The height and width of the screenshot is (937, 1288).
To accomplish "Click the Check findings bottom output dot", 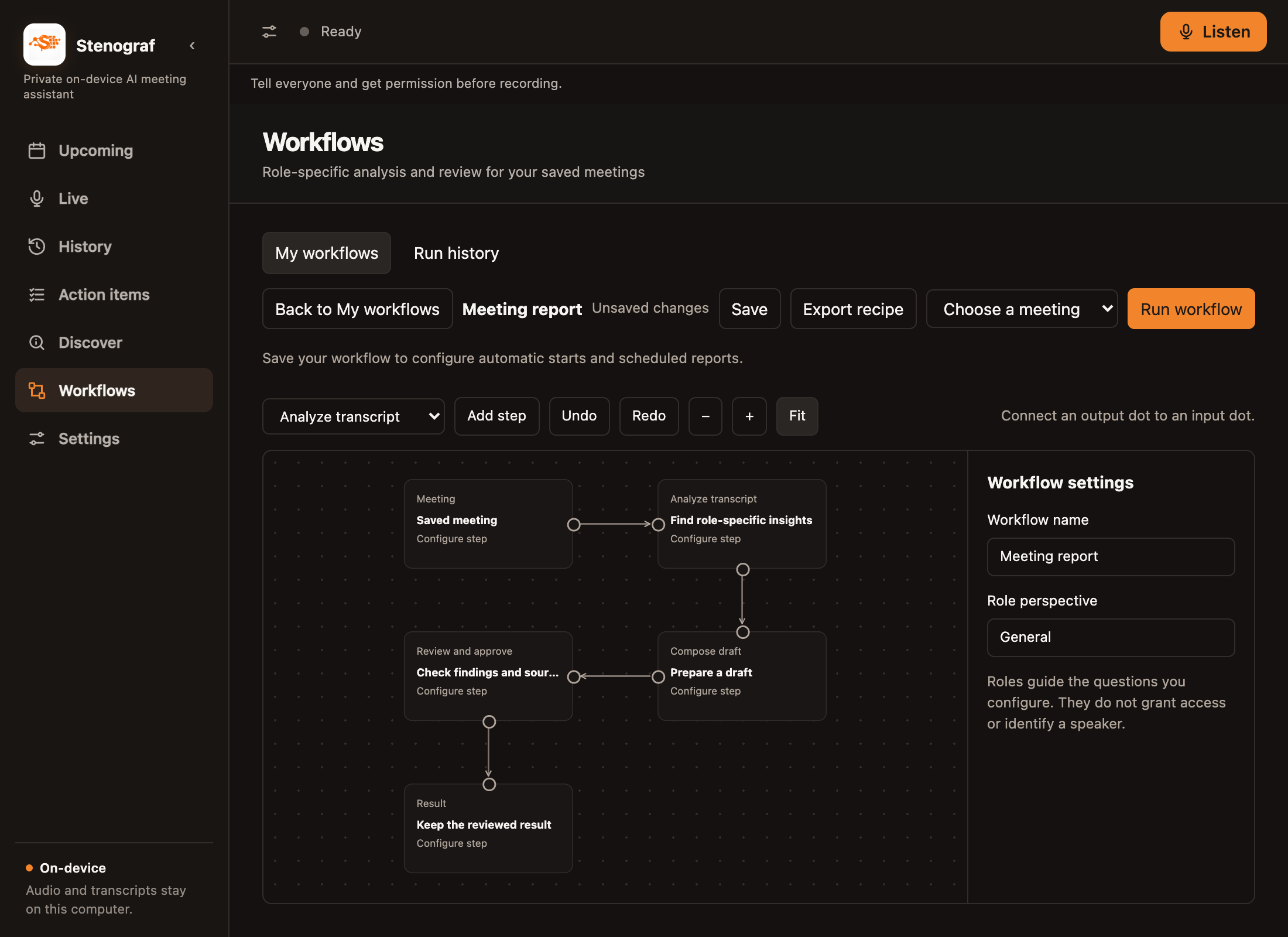I will [x=489, y=721].
